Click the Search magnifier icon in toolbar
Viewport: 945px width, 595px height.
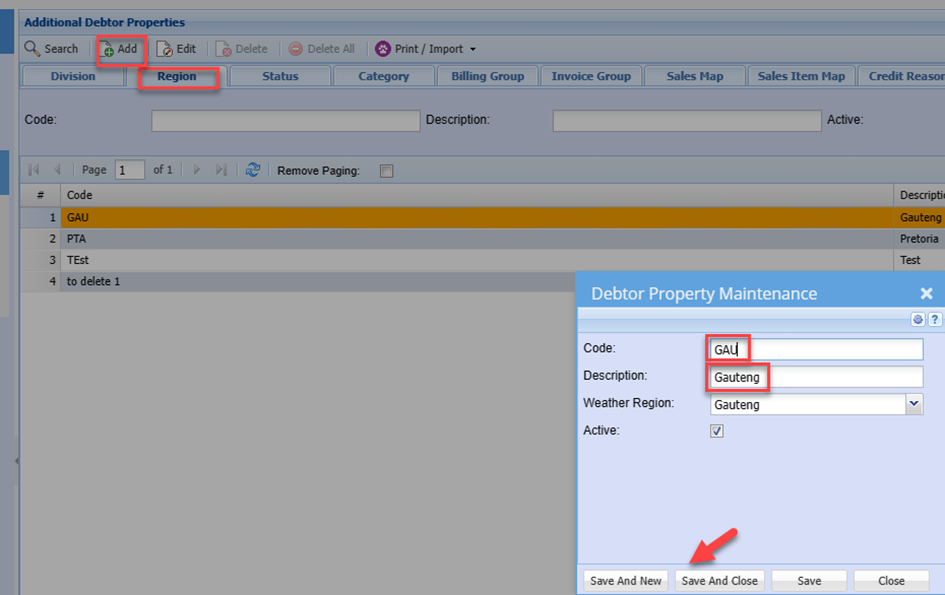pyautogui.click(x=33, y=49)
